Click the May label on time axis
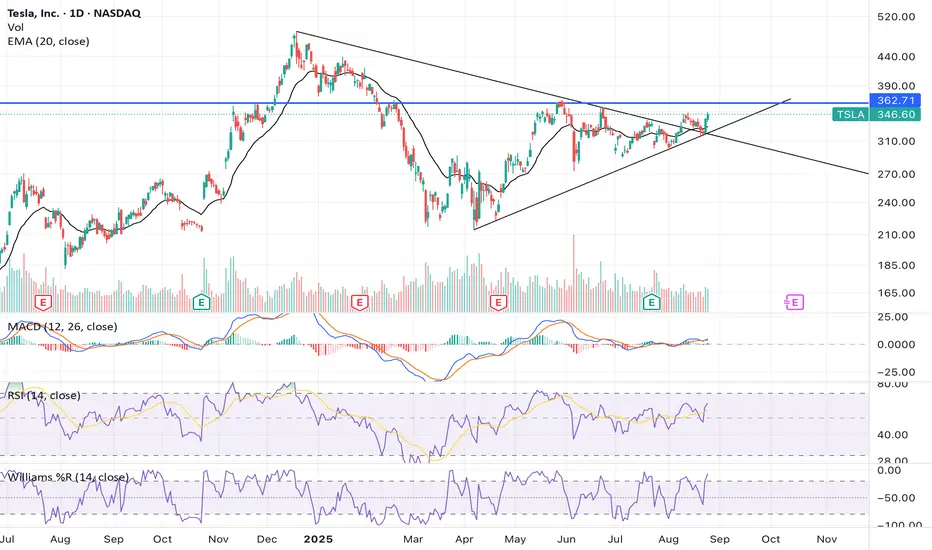The height and width of the screenshot is (550, 932). pos(515,539)
